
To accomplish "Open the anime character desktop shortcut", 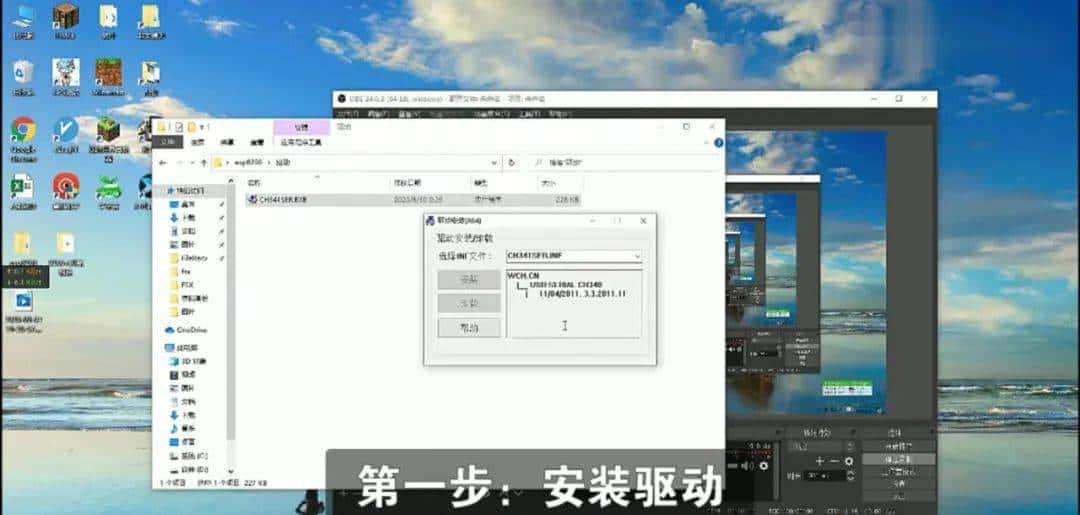I will [66, 76].
